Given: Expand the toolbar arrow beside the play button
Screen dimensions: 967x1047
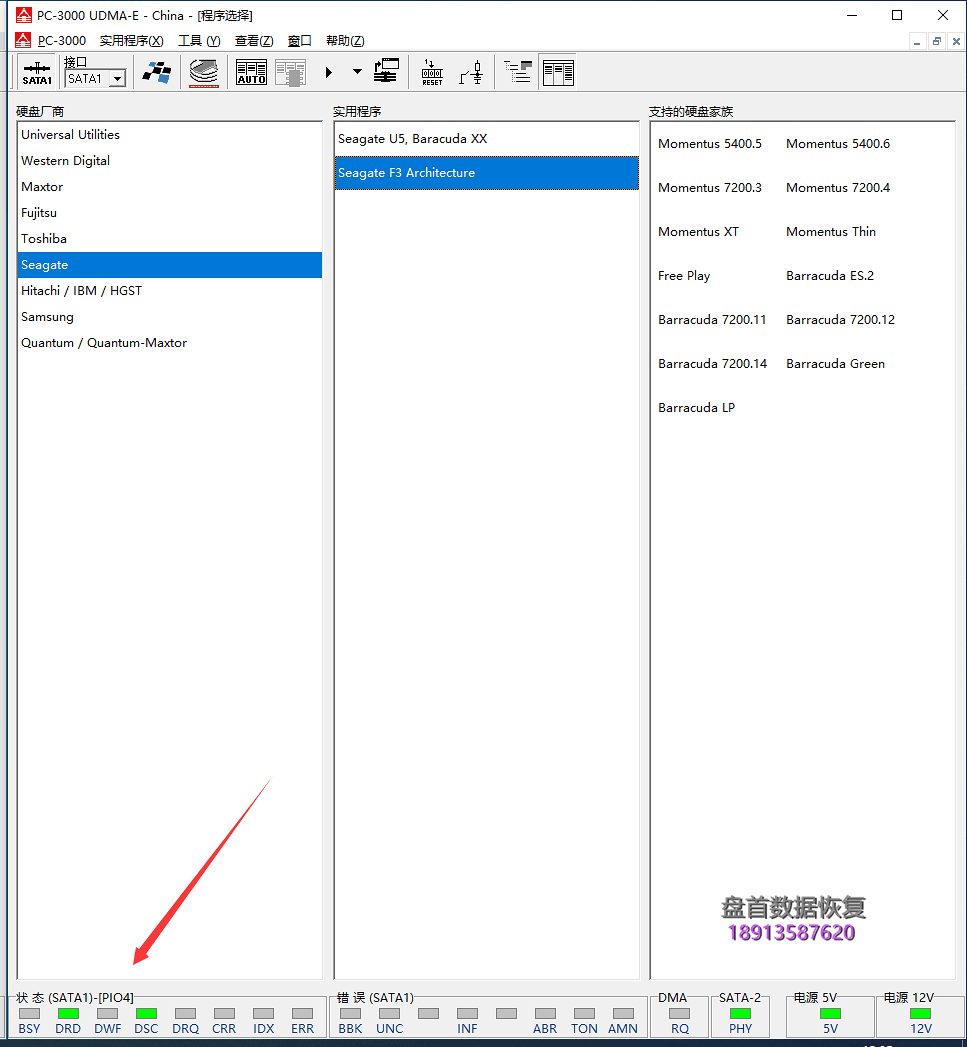Looking at the screenshot, I should tap(357, 71).
